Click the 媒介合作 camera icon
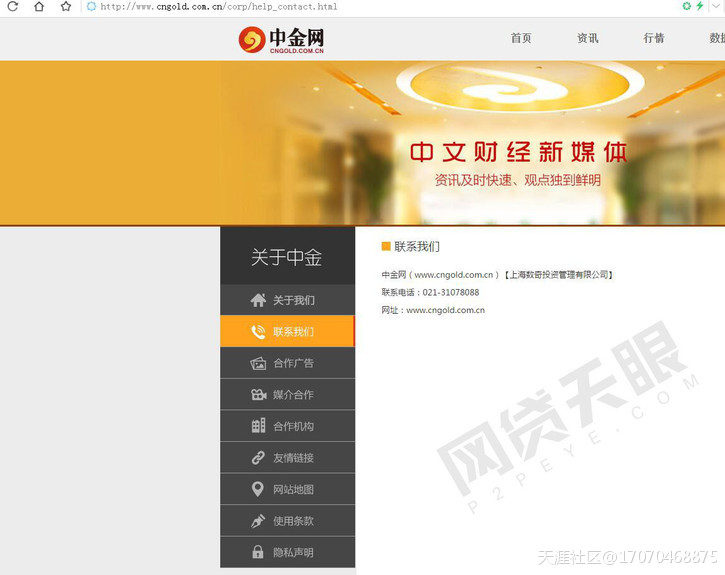Image resolution: width=725 pixels, height=575 pixels. (258, 395)
